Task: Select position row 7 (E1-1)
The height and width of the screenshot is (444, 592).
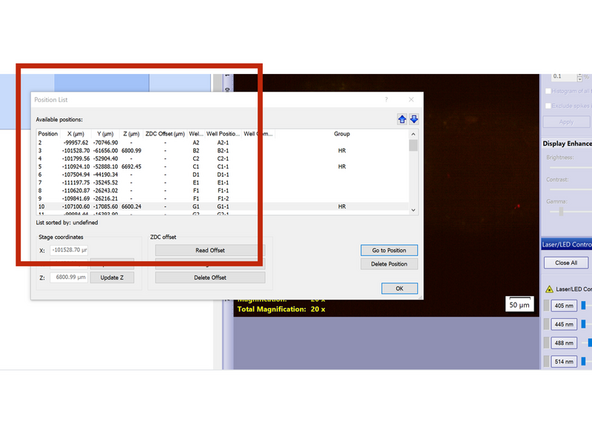Action: pos(223,182)
